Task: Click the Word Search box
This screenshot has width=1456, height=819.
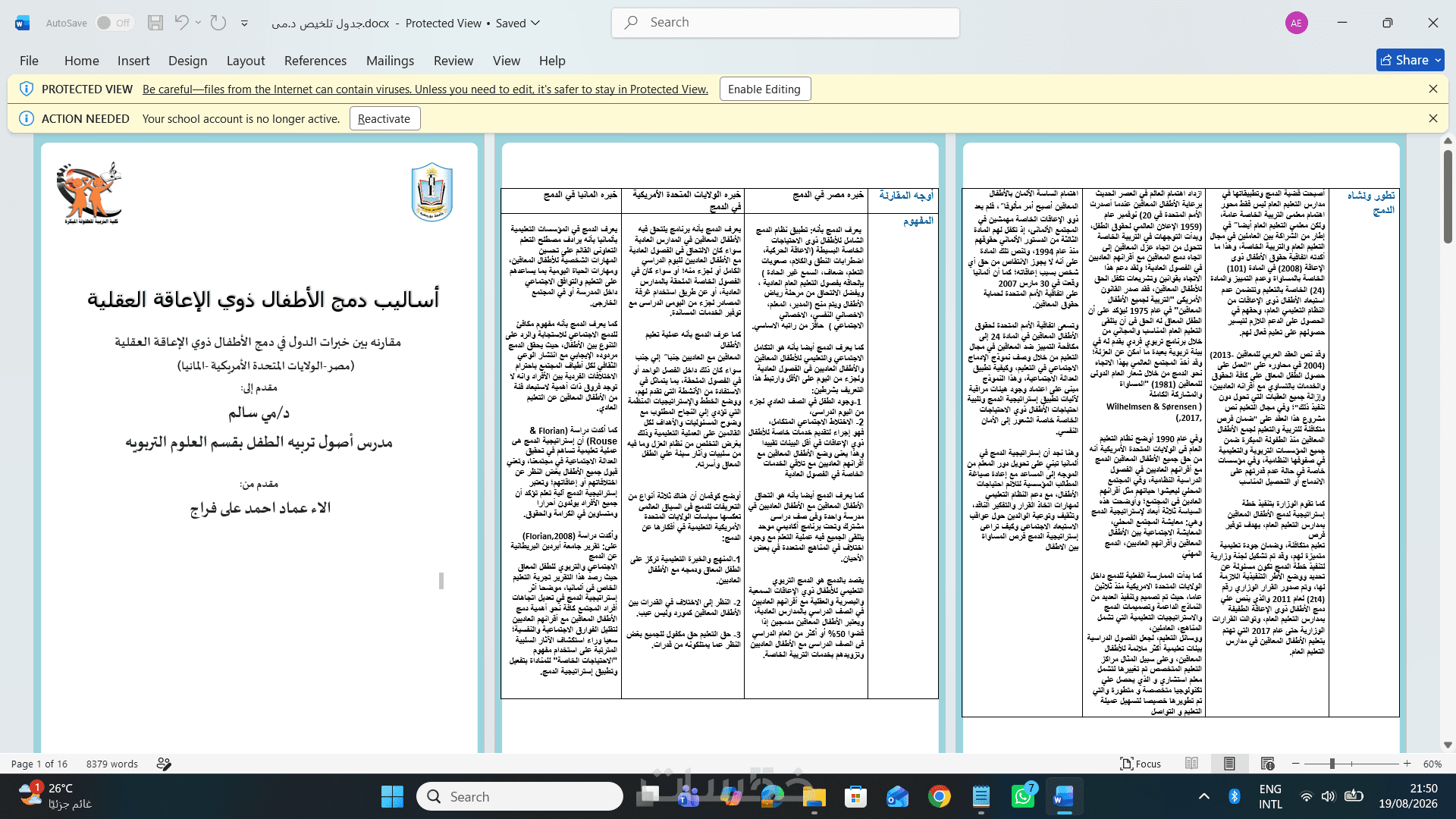Action: [786, 23]
